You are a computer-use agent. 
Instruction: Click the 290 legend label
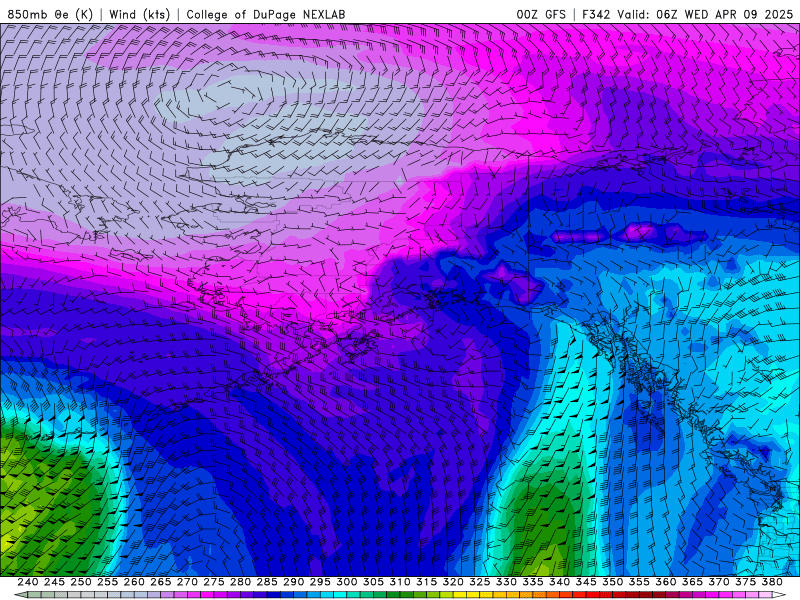[x=293, y=582]
